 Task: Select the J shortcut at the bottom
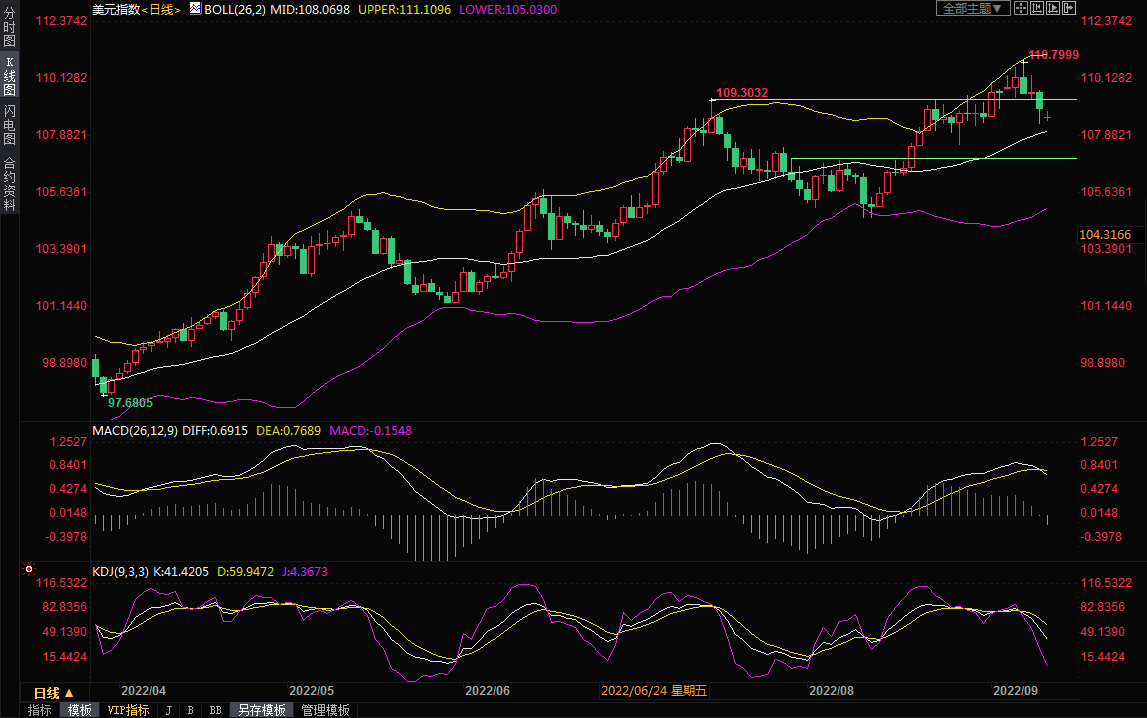[168, 710]
